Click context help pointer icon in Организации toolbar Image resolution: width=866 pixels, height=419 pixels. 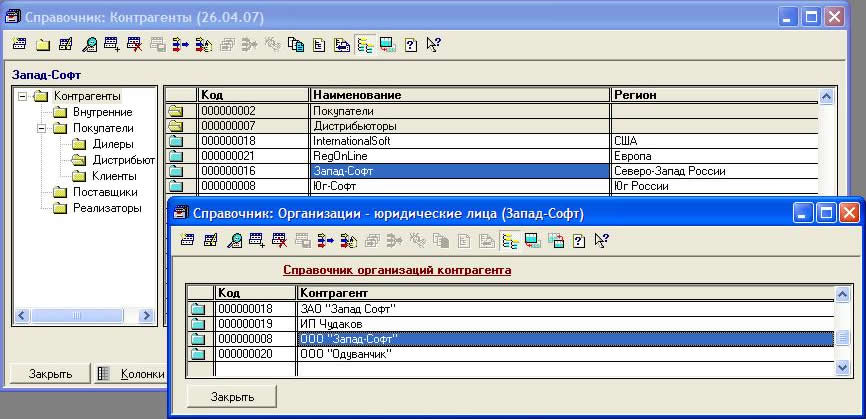pos(601,240)
